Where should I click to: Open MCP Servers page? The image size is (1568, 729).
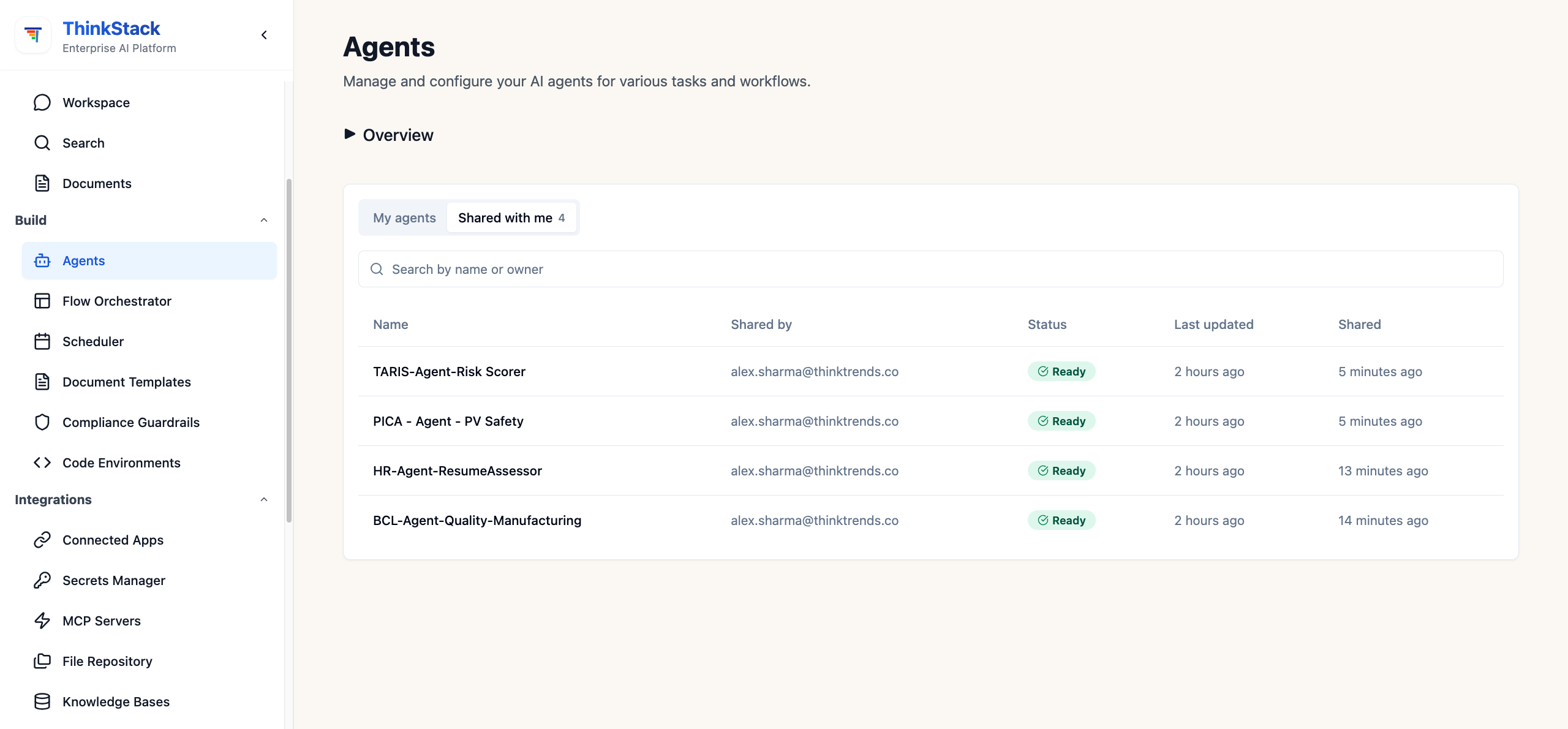(149, 621)
